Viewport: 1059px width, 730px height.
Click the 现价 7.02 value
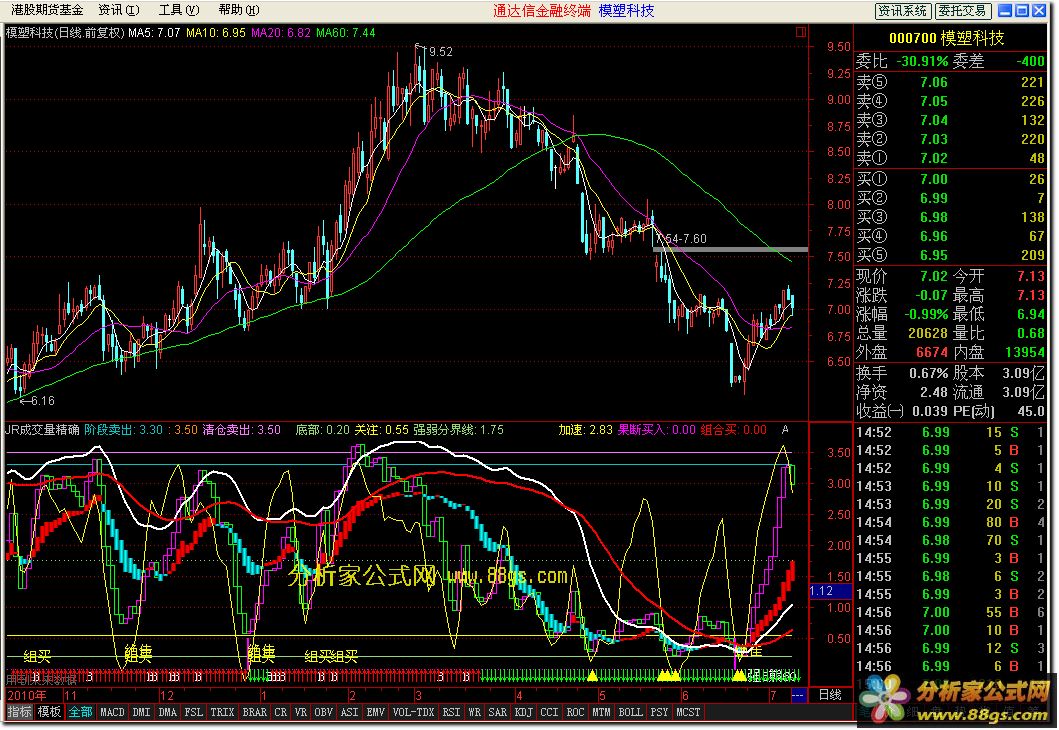click(x=933, y=276)
